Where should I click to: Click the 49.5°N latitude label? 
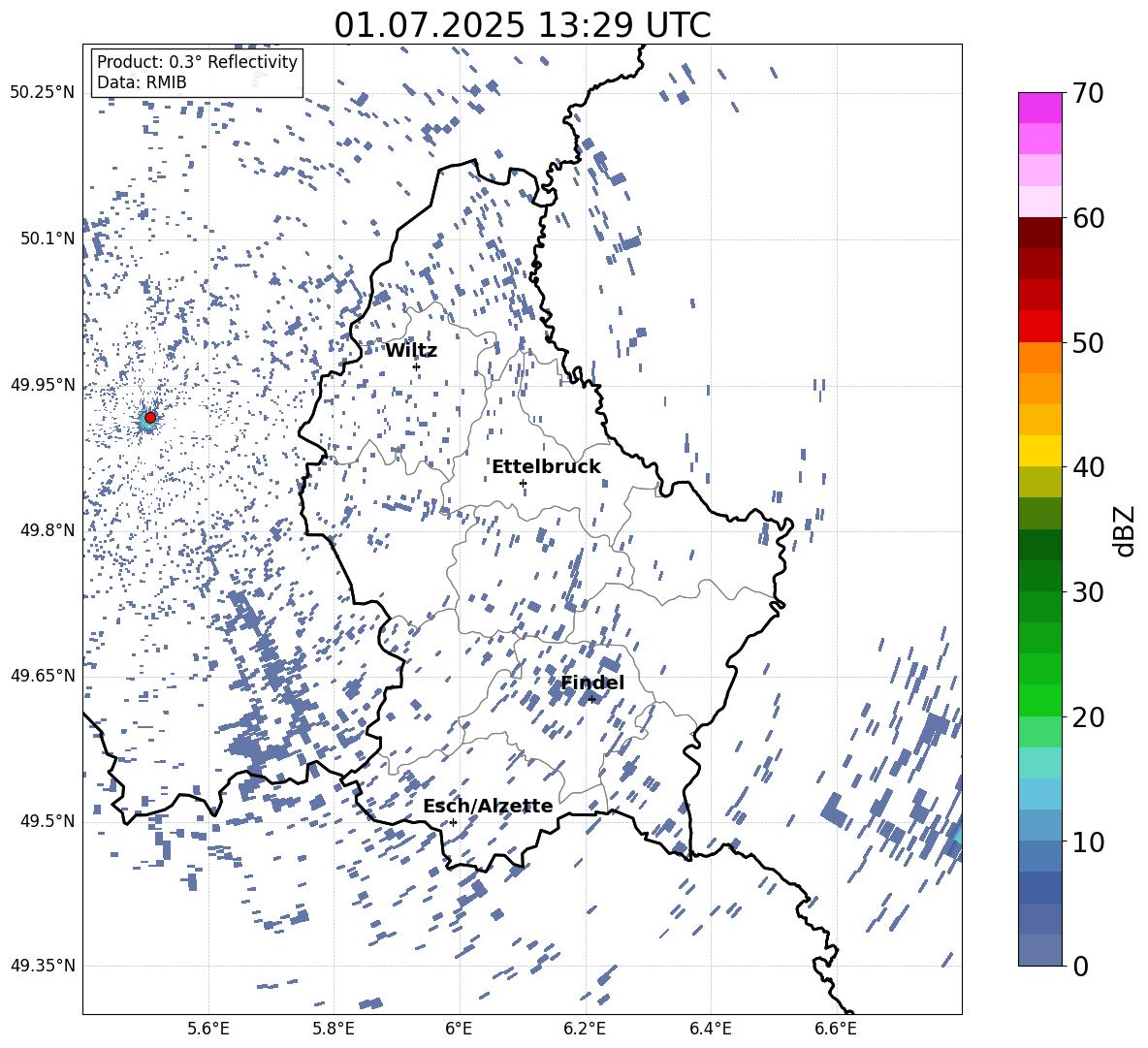(x=48, y=820)
